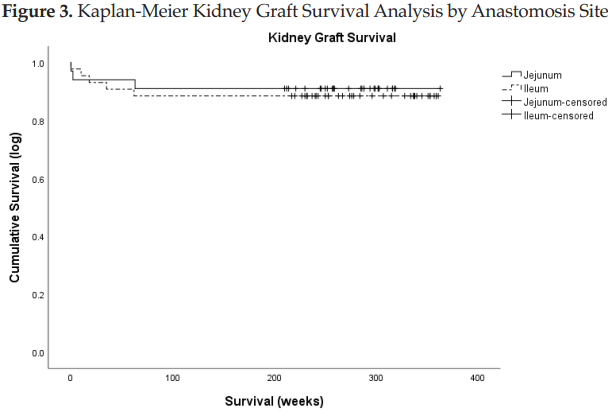The width and height of the screenshot is (609, 411).
Task: Click the 0.2 tick label on y-axis
Action: tap(39, 295)
